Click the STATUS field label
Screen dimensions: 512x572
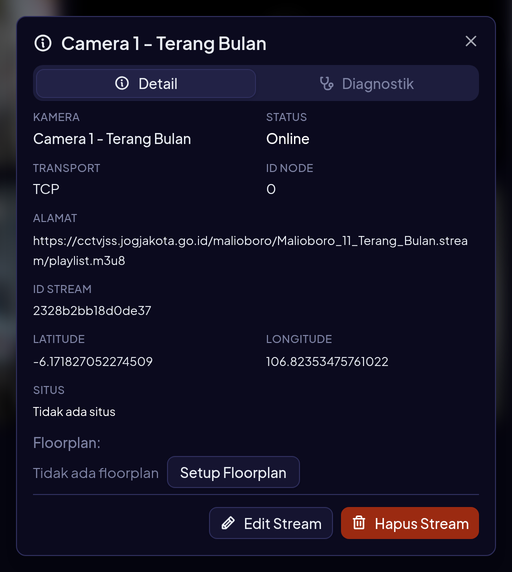286,117
